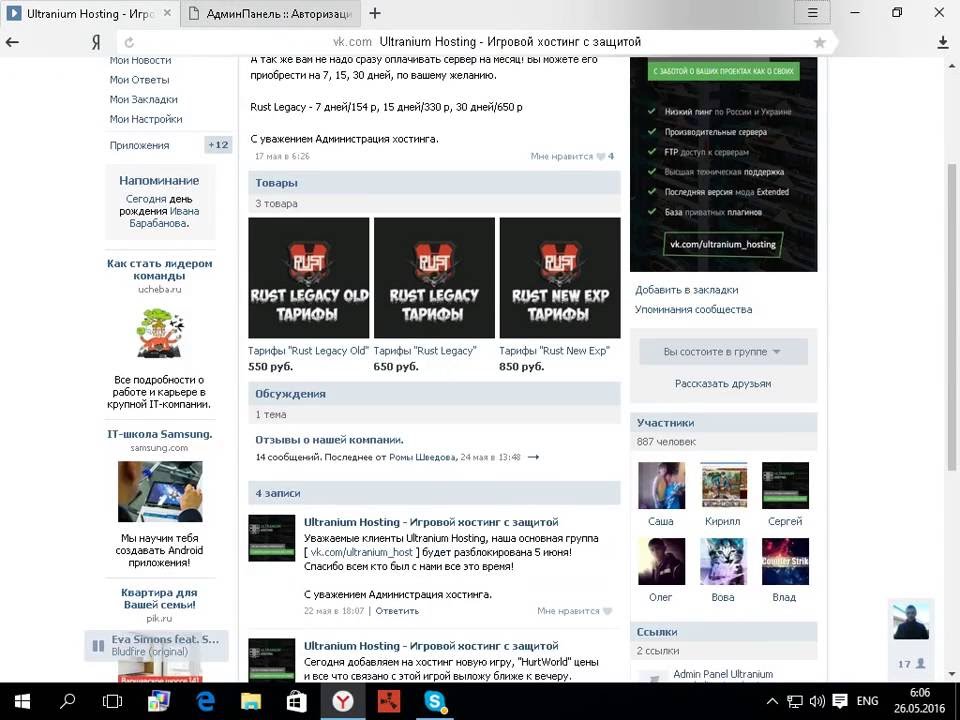Switch to the АдминПанель Авторизация tab
The width and height of the screenshot is (960, 720).
click(271, 13)
